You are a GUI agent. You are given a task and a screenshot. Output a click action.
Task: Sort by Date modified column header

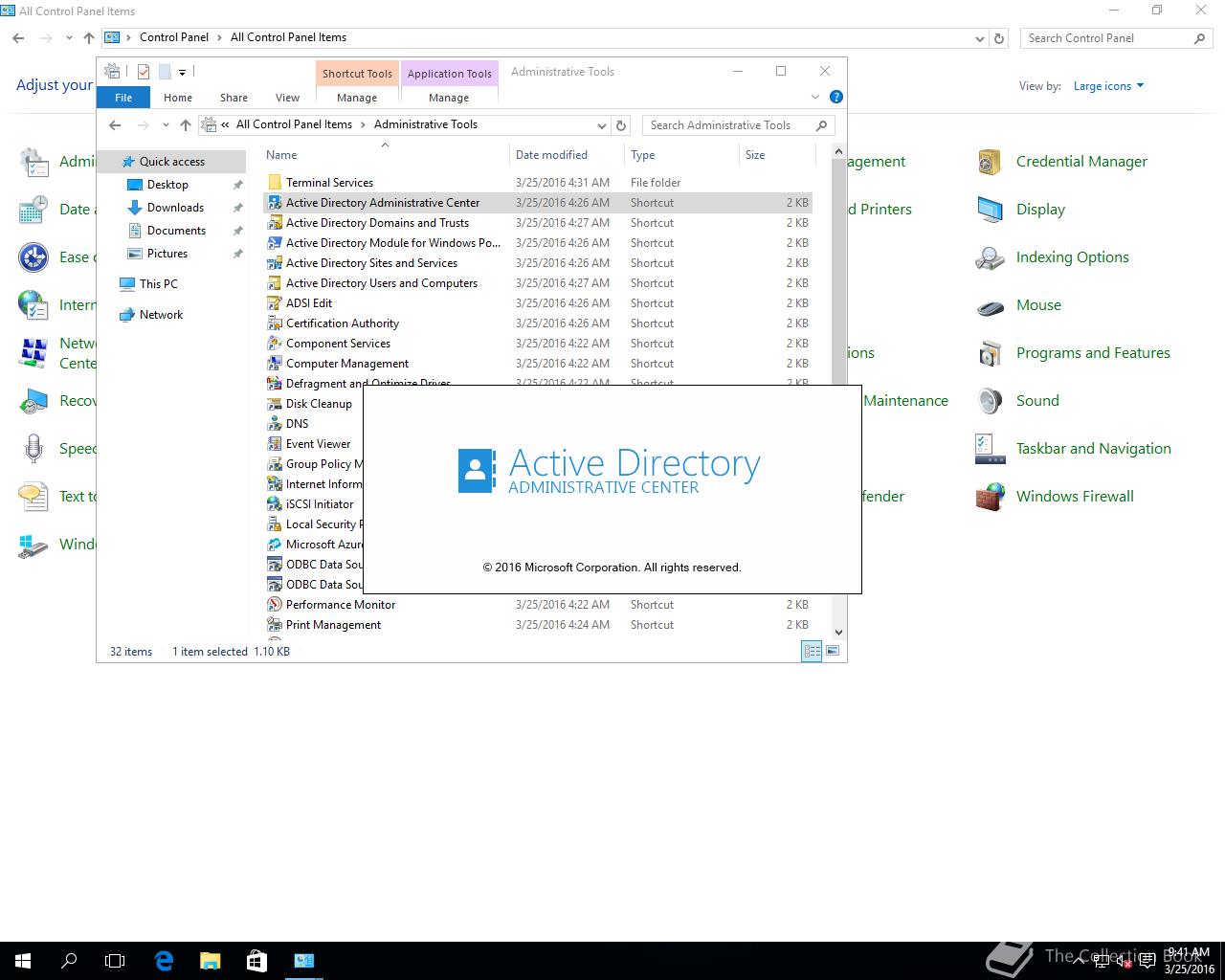(x=567, y=155)
